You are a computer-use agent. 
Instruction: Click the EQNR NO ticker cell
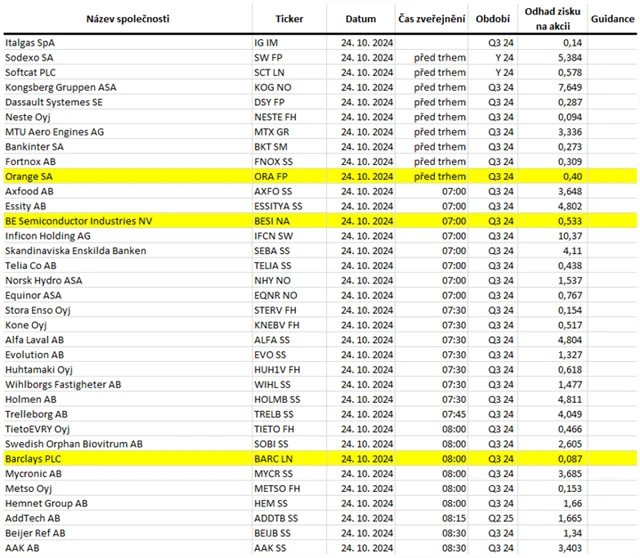277,296
